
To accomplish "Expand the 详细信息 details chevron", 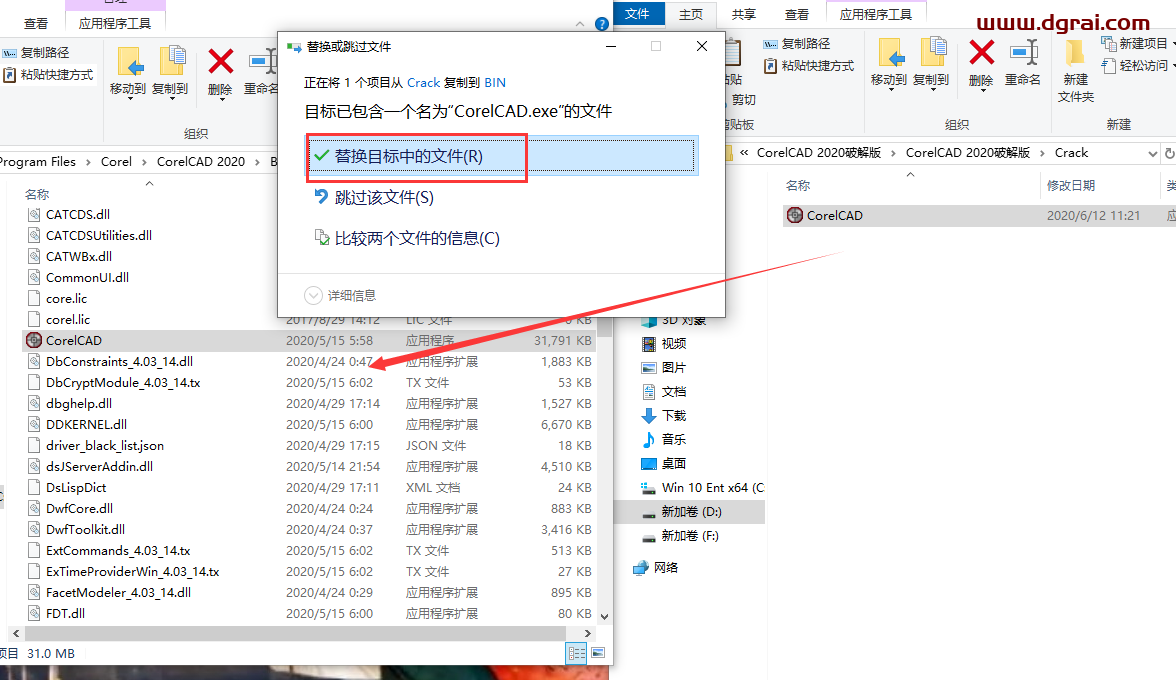I will pos(313,295).
